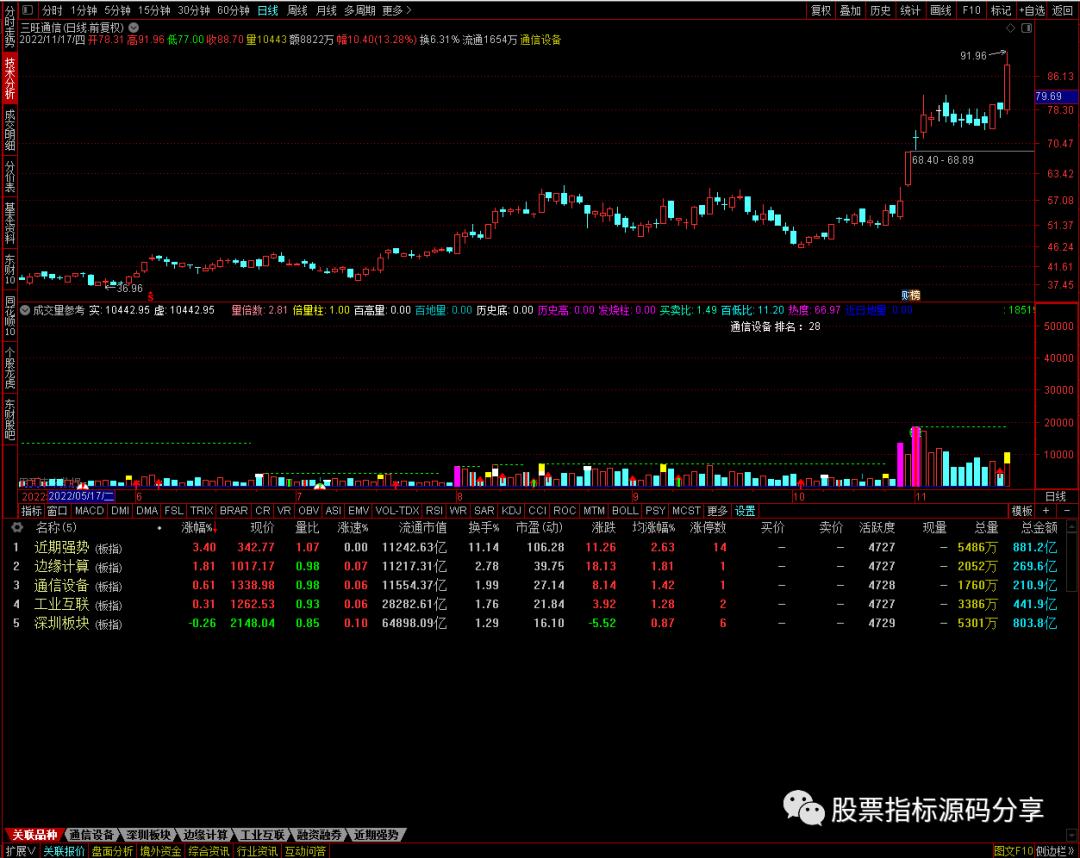Click the table vertical scrollbar up arrow

pyautogui.click(x=1071, y=526)
